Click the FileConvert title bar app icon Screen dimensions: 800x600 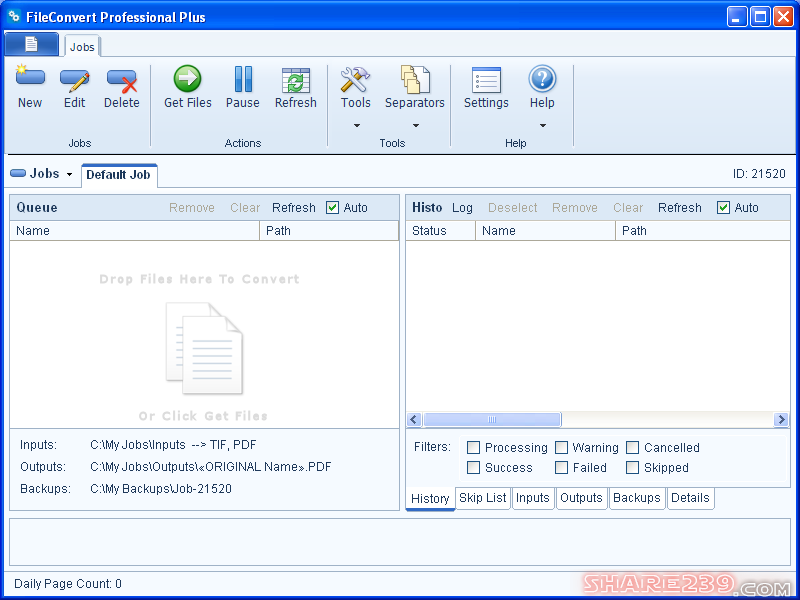[14, 16]
